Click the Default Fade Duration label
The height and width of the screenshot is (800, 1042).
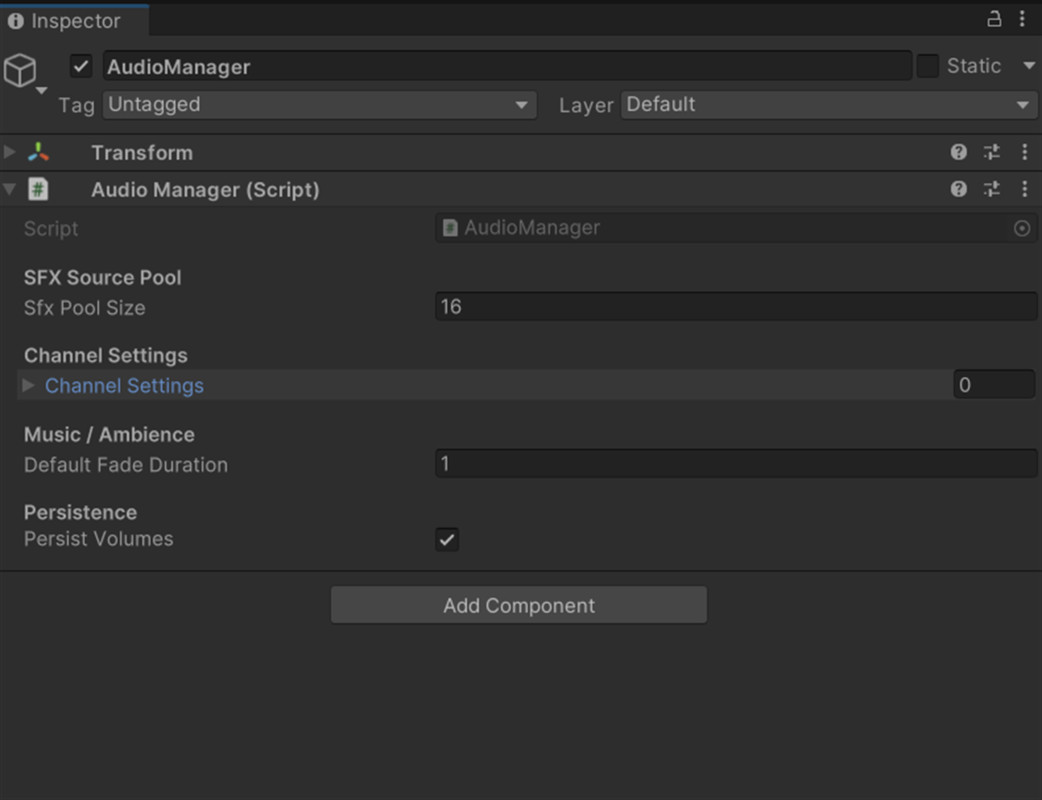click(126, 464)
